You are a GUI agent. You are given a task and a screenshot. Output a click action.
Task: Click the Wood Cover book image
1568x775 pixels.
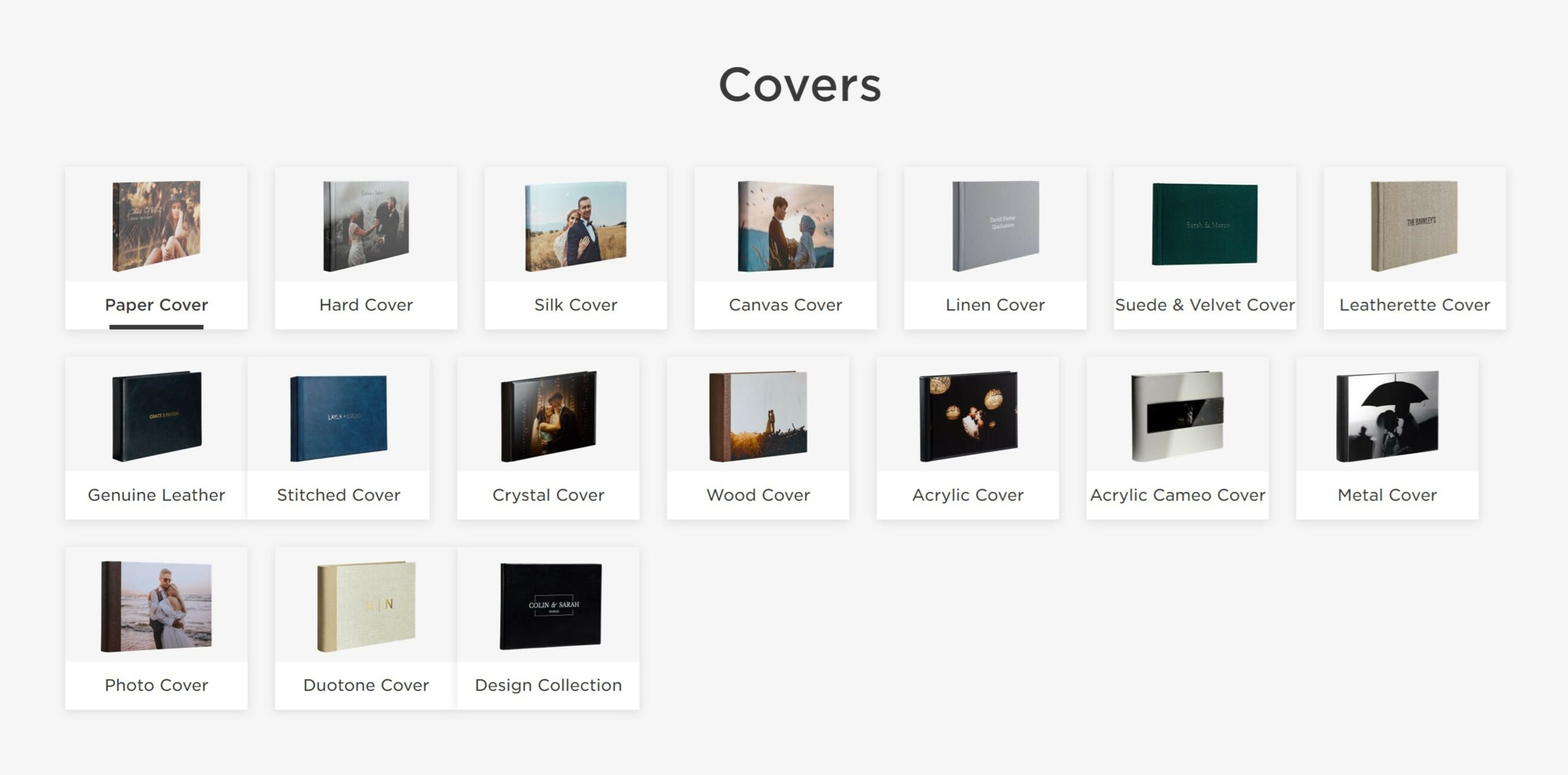758,416
